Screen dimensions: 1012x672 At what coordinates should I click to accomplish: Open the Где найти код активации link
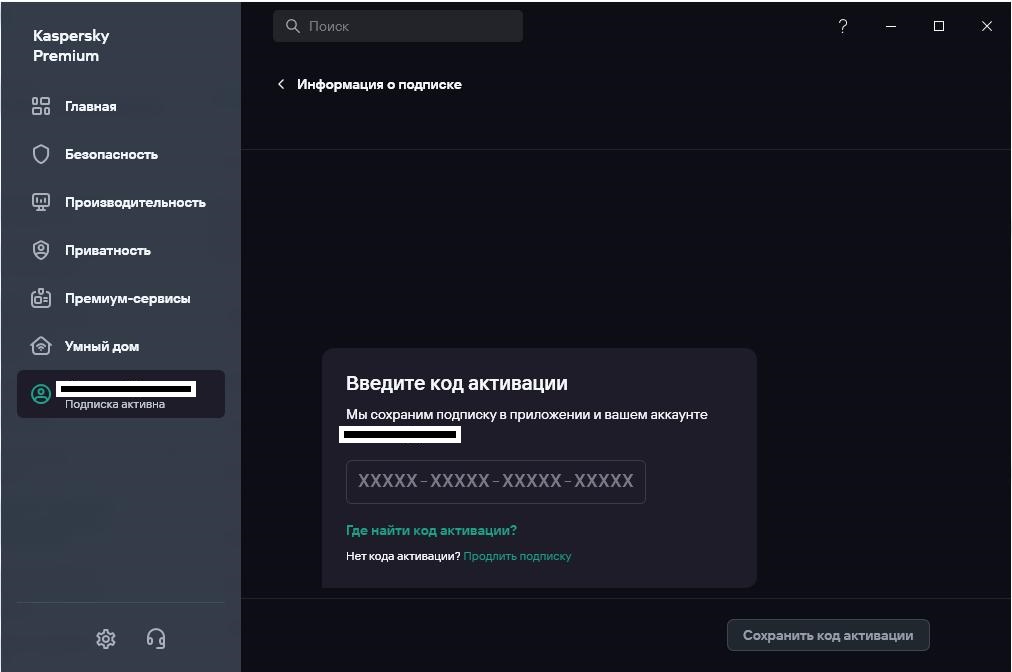pos(431,530)
